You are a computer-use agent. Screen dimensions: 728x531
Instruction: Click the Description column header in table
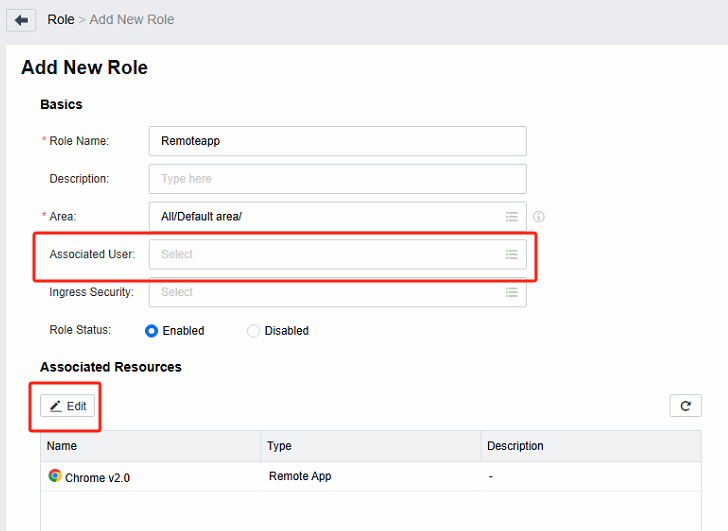click(515, 446)
